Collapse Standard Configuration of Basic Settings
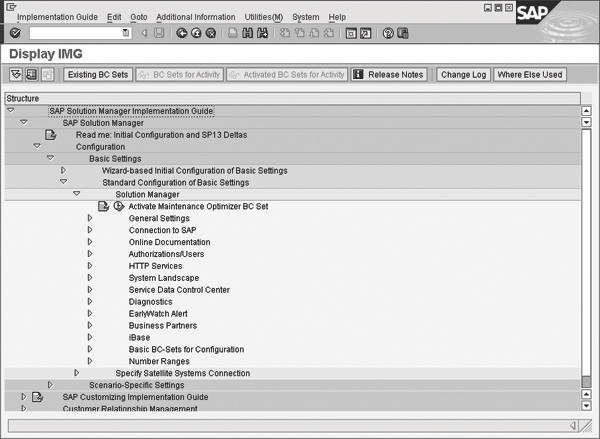Viewport: 600px width, 439px height. pos(64,182)
